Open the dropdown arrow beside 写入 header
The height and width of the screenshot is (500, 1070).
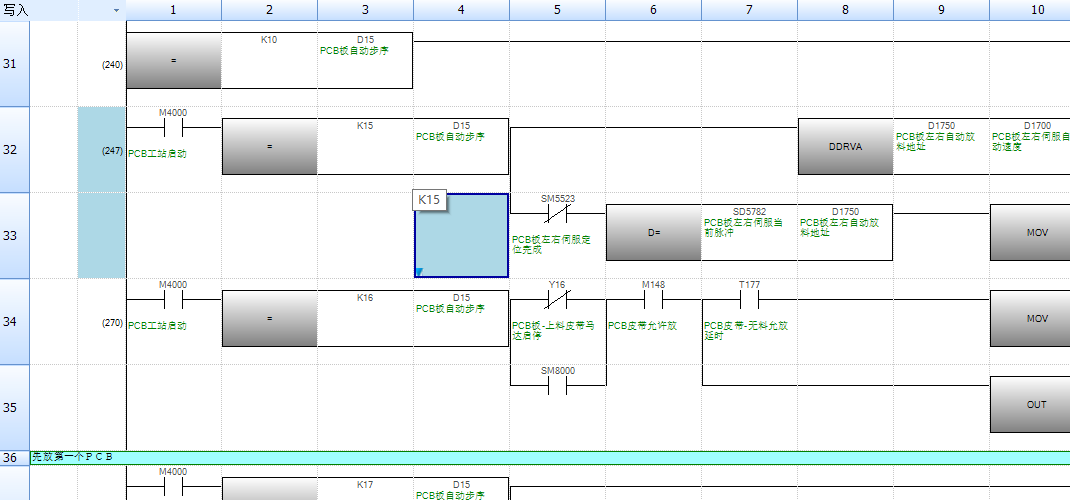click(116, 10)
